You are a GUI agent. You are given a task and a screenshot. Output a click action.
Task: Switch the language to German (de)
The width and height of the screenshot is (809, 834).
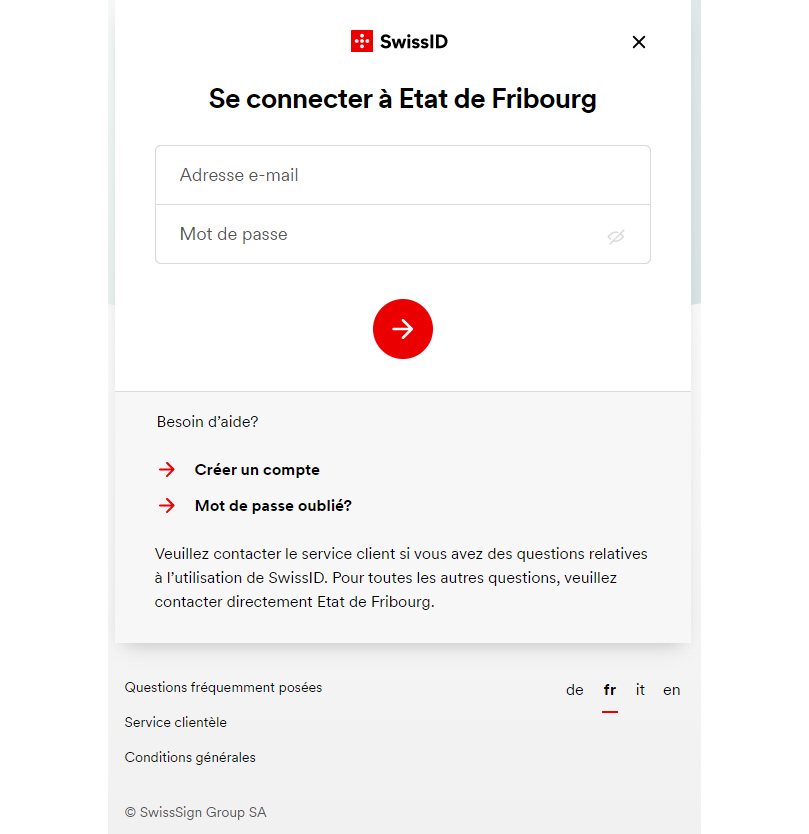[x=575, y=690]
